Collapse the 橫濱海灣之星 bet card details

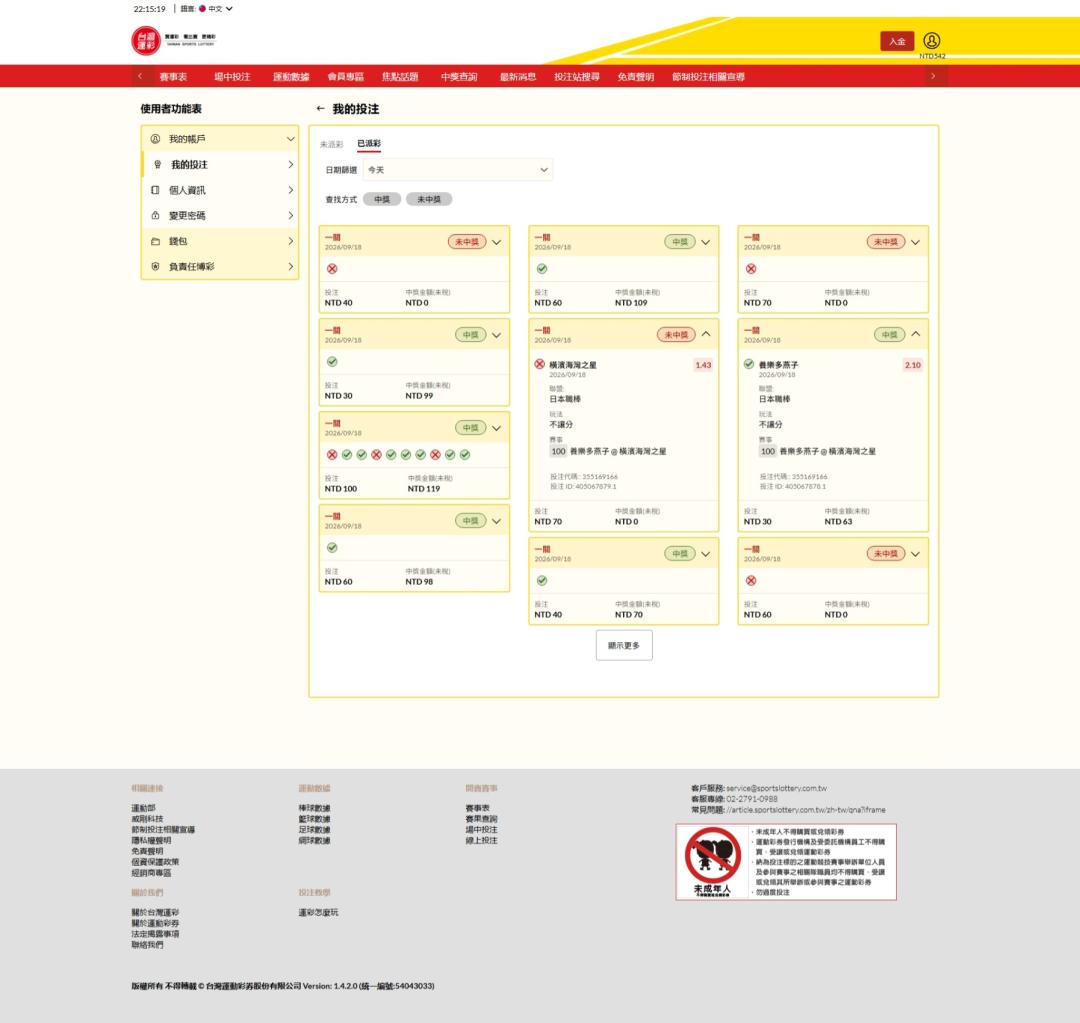706,334
